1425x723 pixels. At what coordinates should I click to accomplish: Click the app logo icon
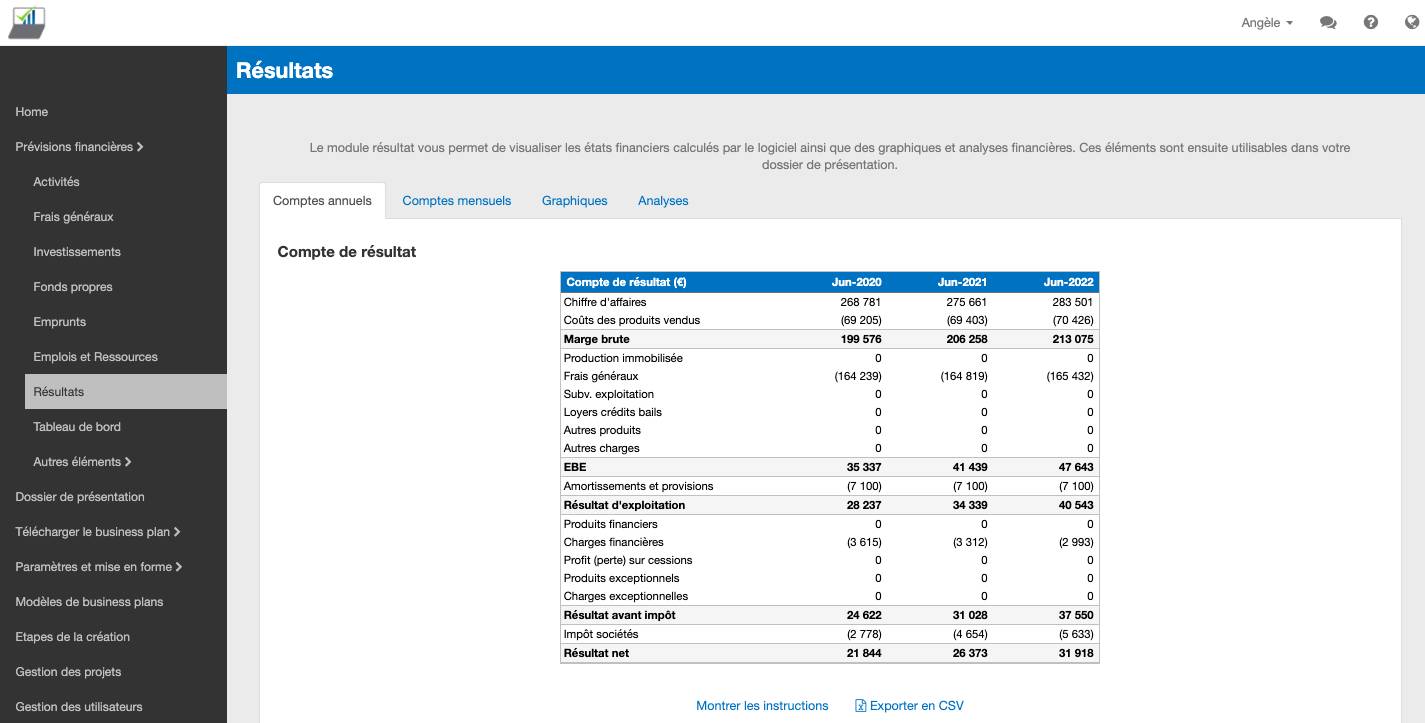(x=26, y=22)
